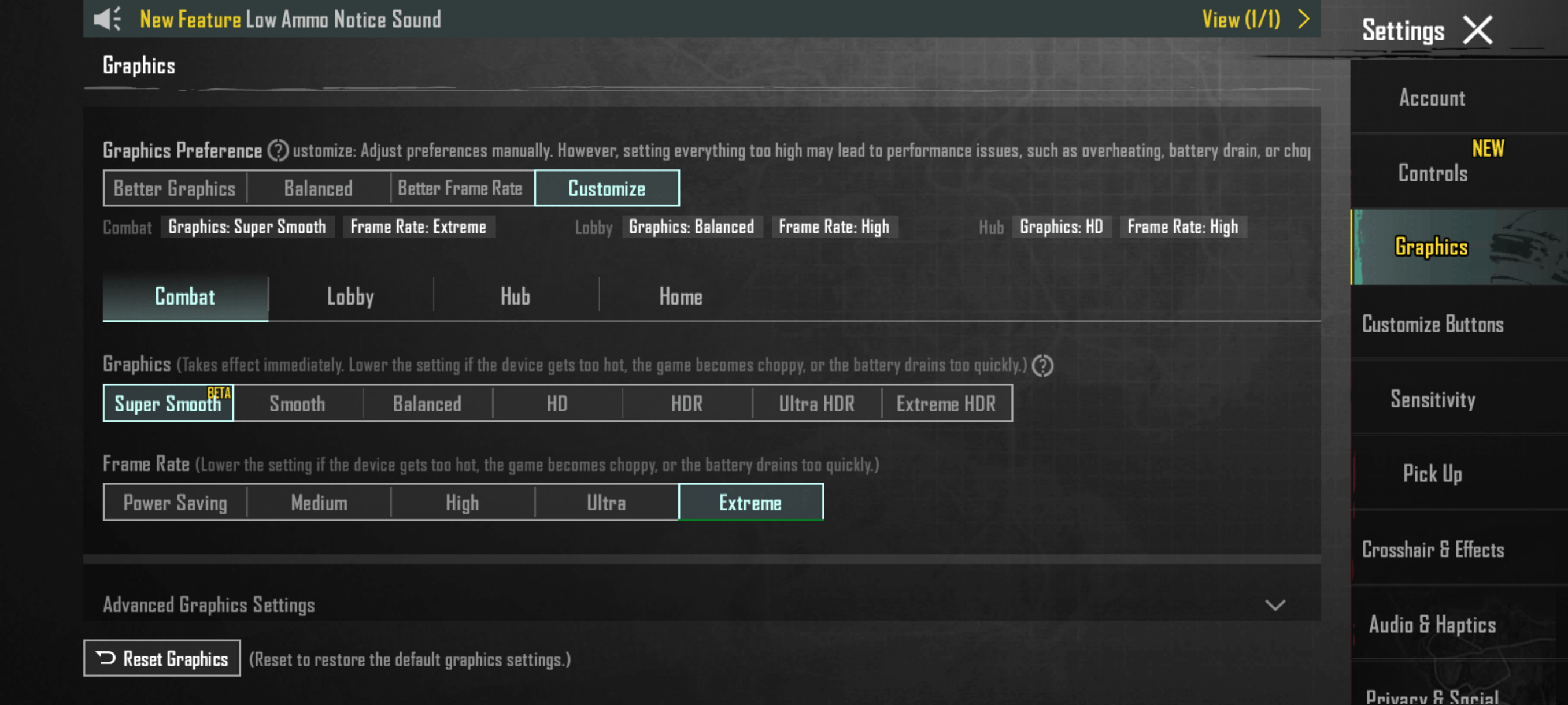
Task: Open Controls settings in sidebar
Action: (1432, 173)
